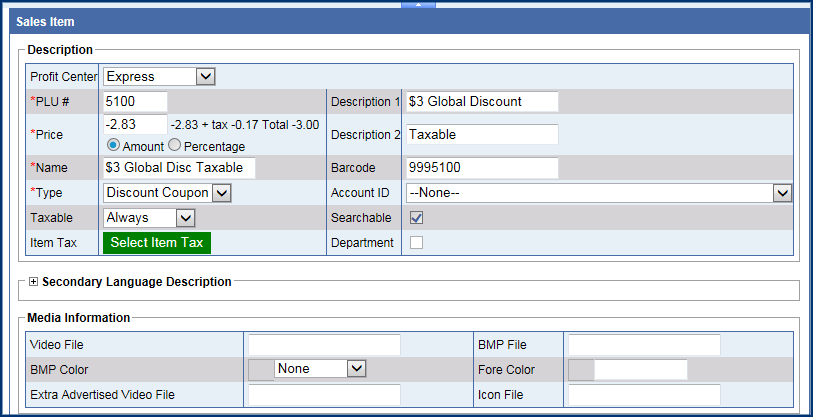Click the BMP Color swatch box
The image size is (813, 417).
pos(261,369)
